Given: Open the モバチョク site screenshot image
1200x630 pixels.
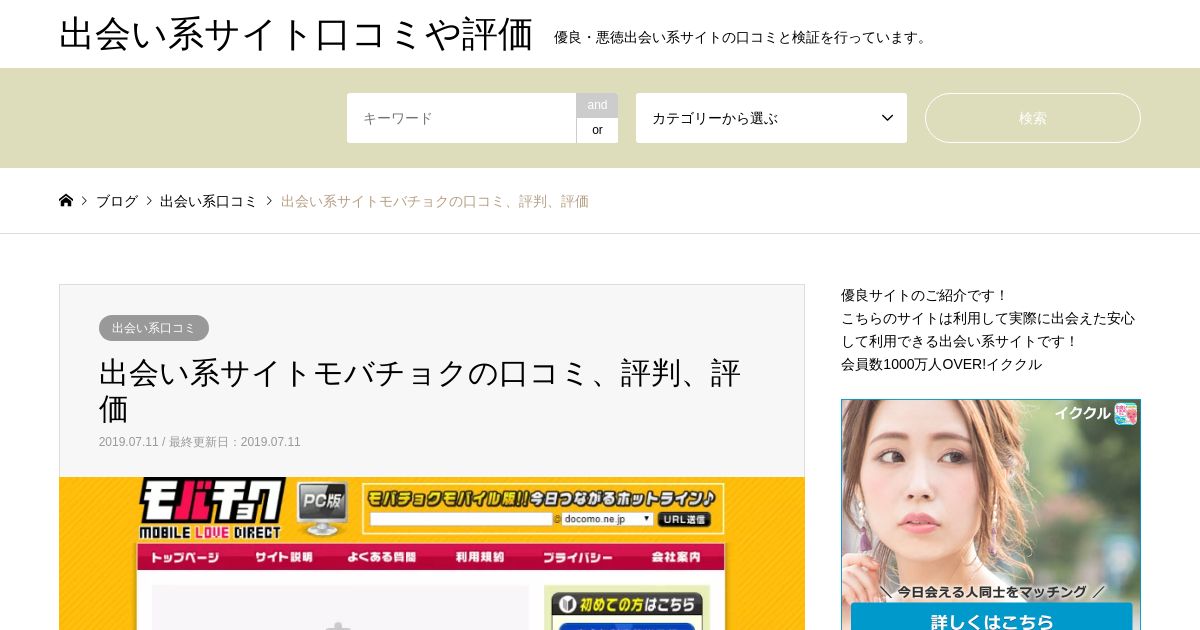Looking at the screenshot, I should (432, 553).
